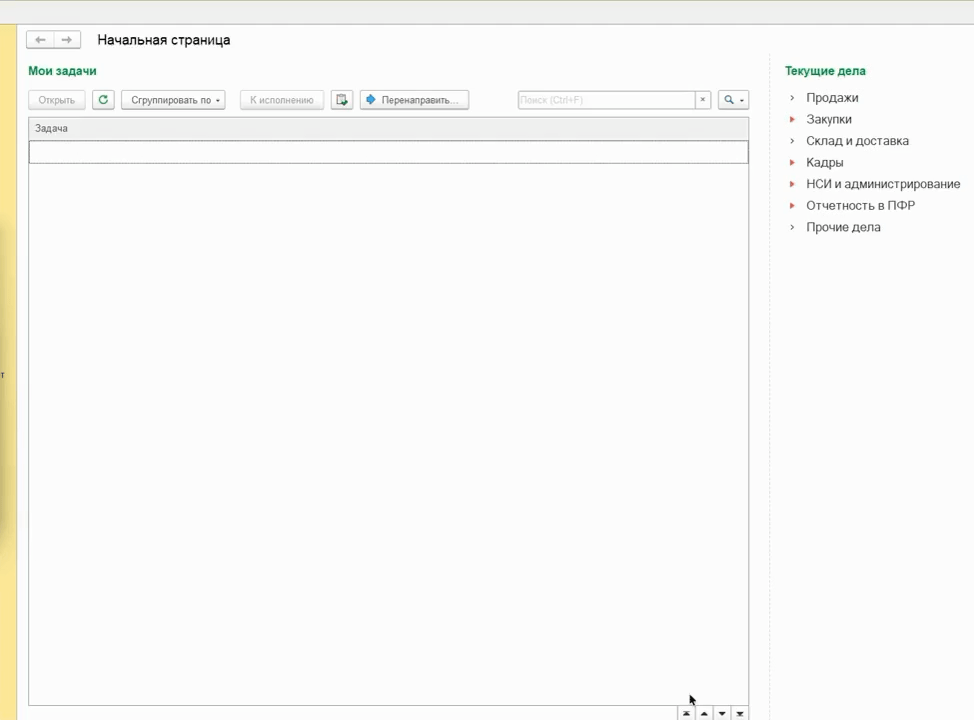Viewport: 974px width, 720px height.
Task: Click the Задача column header
Action: point(388,129)
